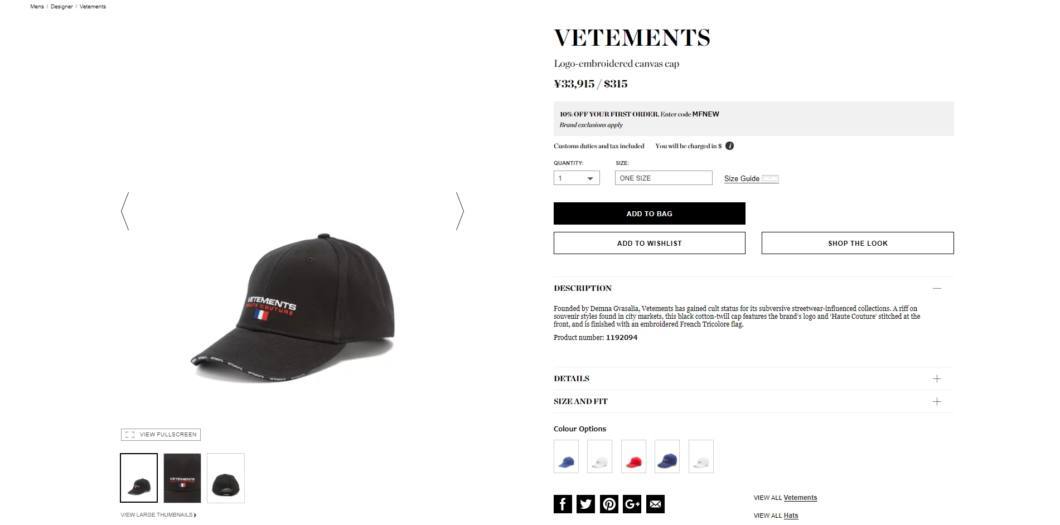Open the Quantity dropdown
The image size is (1060, 525).
(x=576, y=178)
